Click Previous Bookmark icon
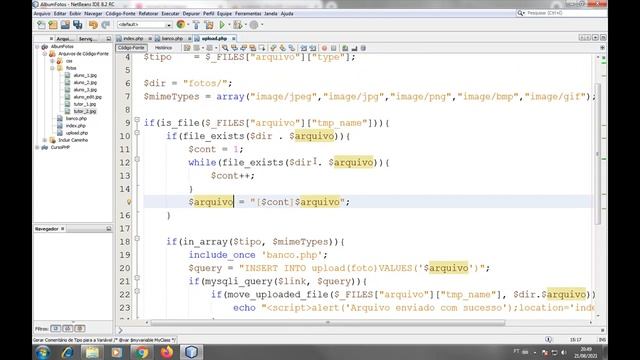The image size is (640, 360). (273, 48)
